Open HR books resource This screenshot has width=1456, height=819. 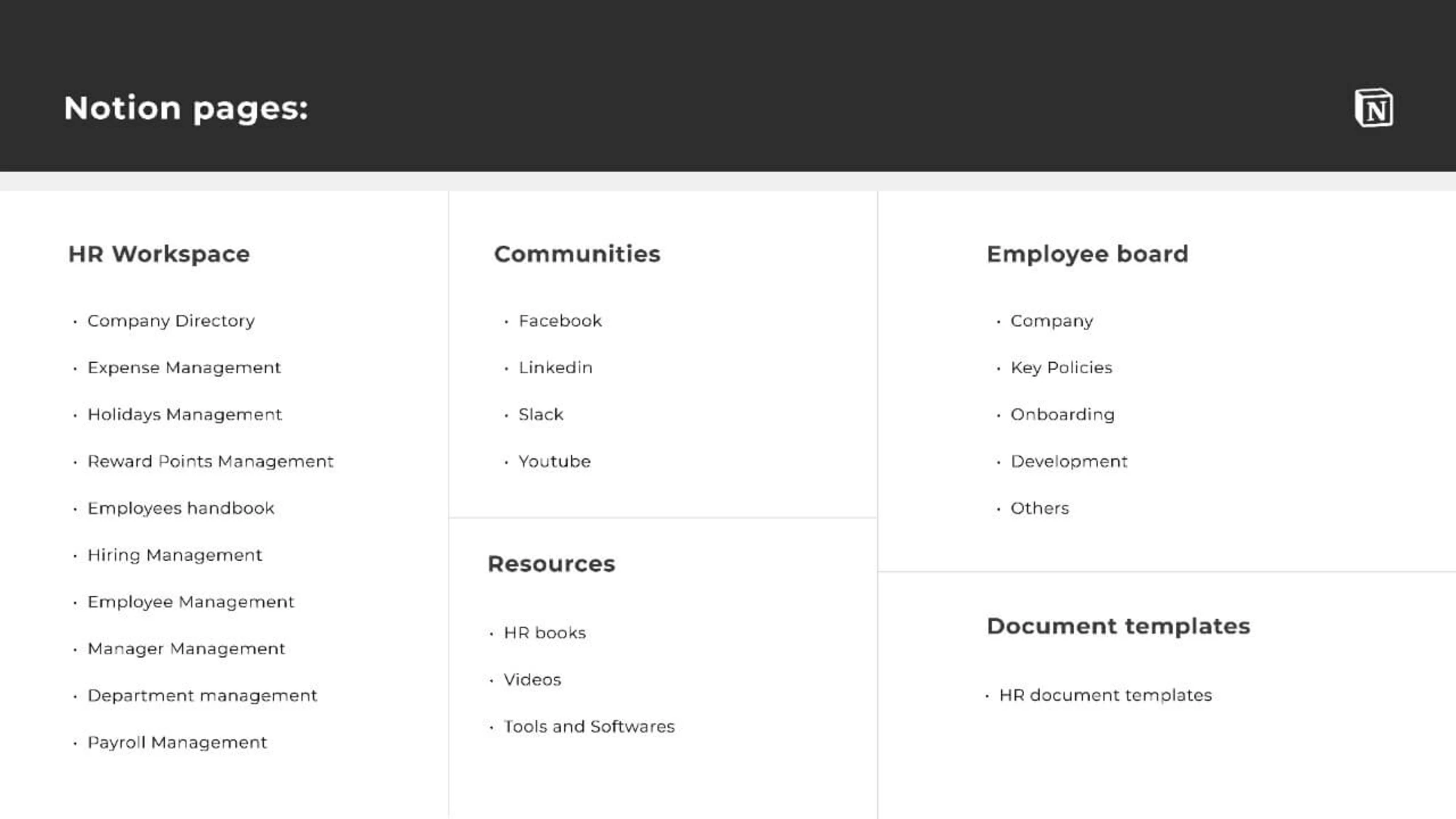point(544,633)
